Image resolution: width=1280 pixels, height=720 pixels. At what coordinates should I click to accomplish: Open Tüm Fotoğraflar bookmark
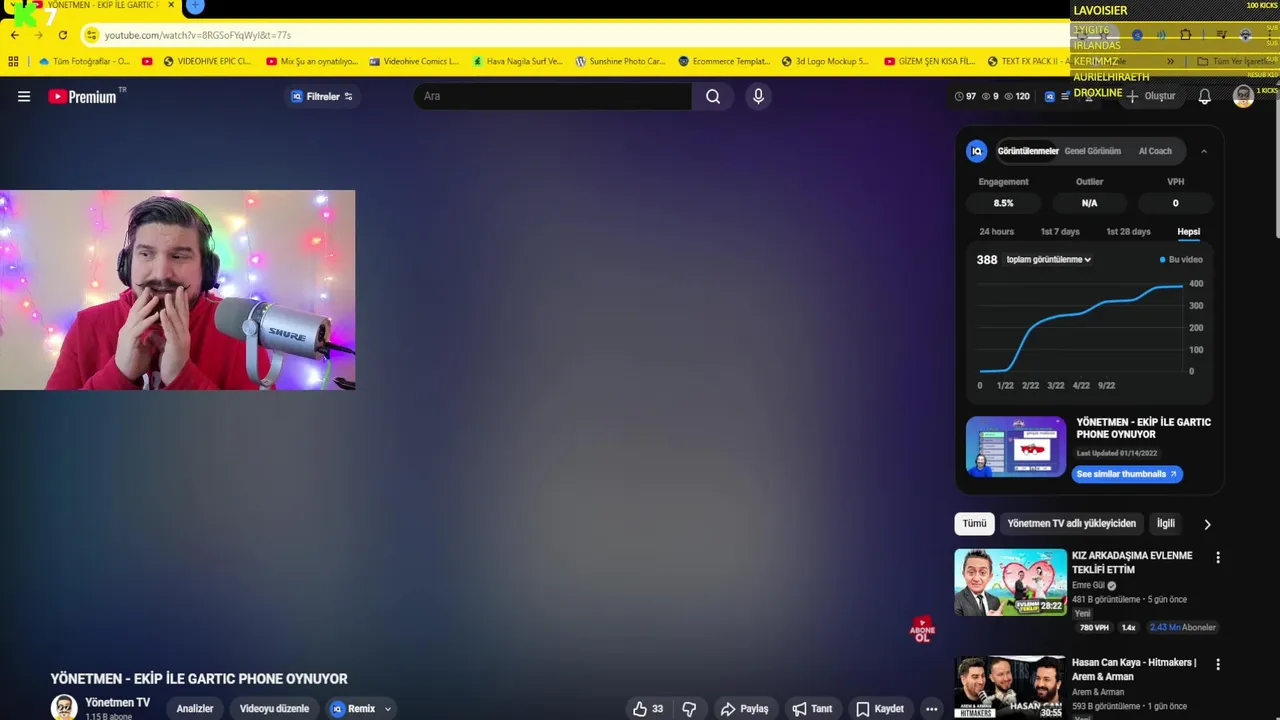tap(84, 61)
